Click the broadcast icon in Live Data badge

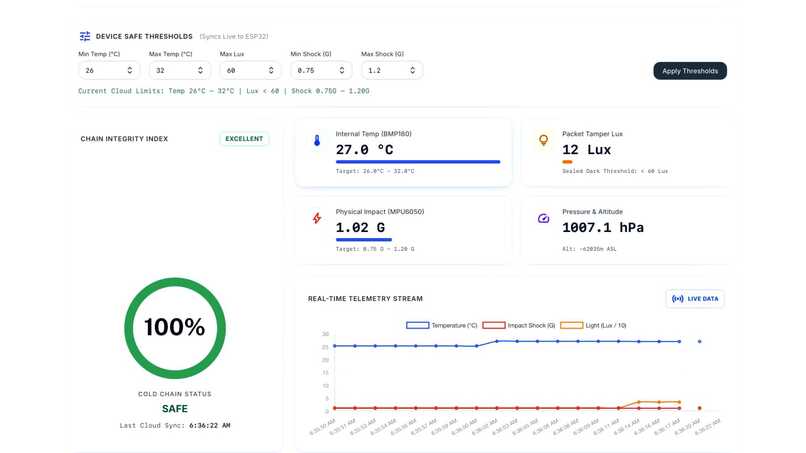pos(677,299)
